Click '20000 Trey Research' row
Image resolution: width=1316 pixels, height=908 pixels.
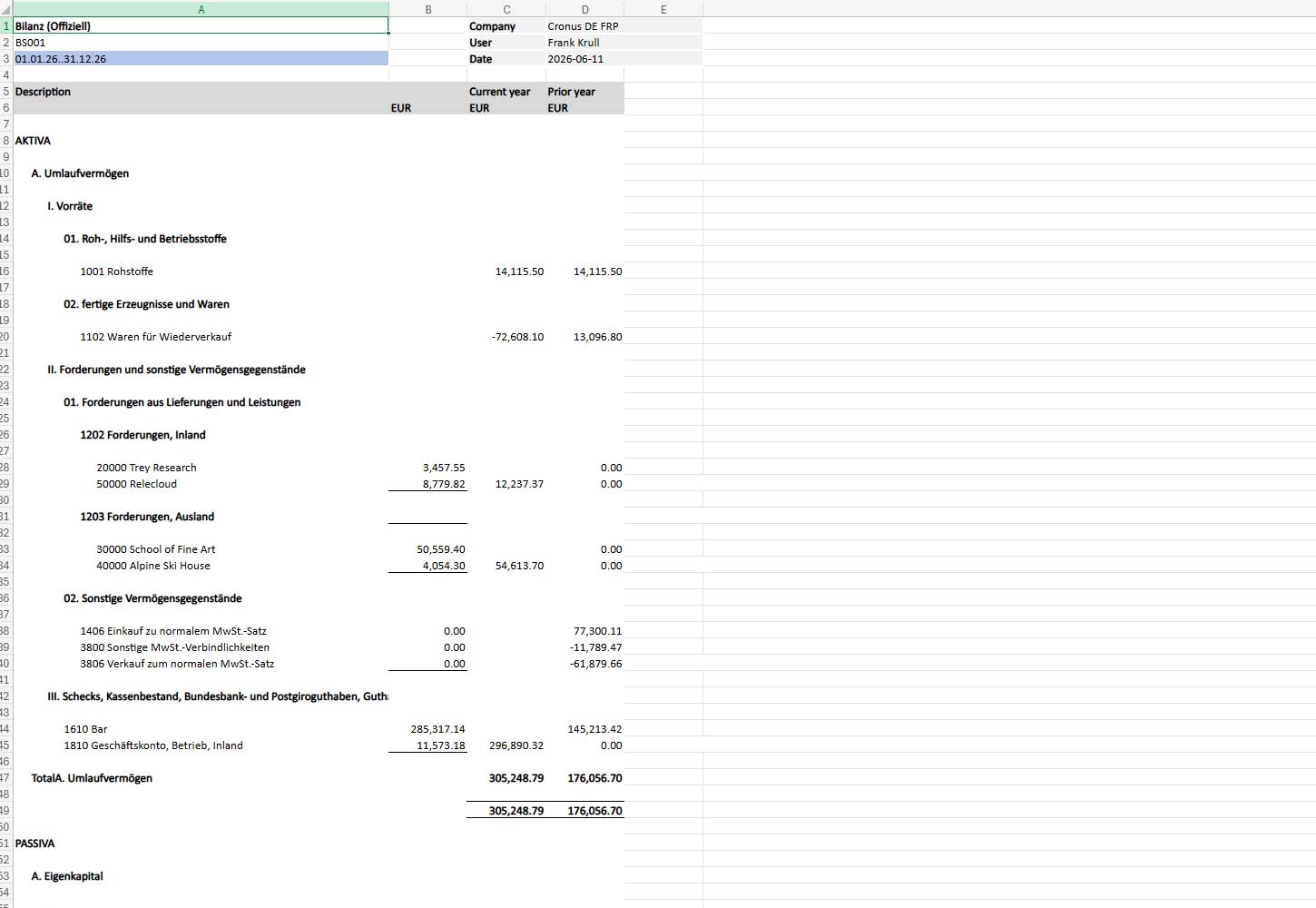point(146,468)
